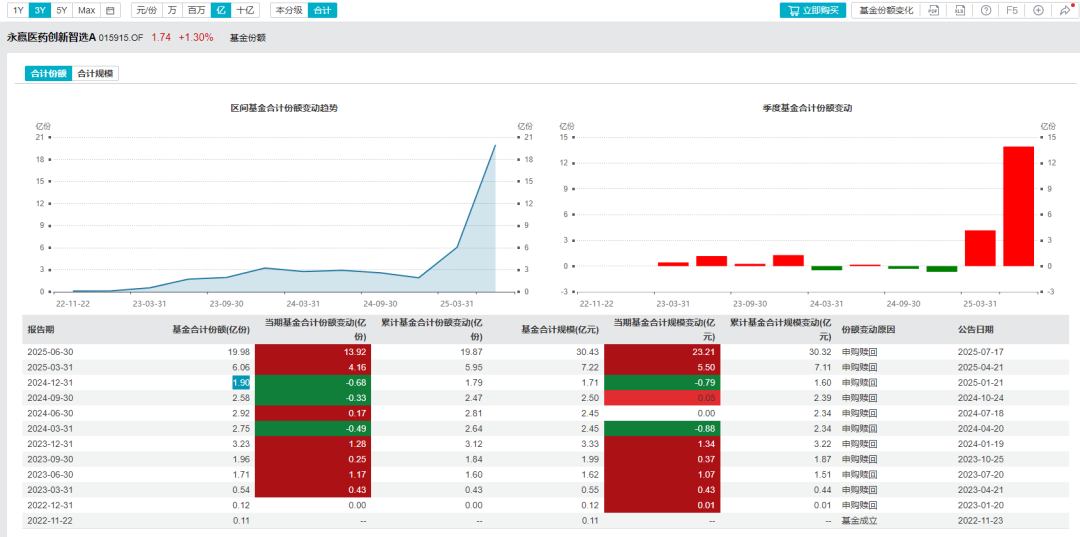Switch share class to 本分级

[289, 10]
